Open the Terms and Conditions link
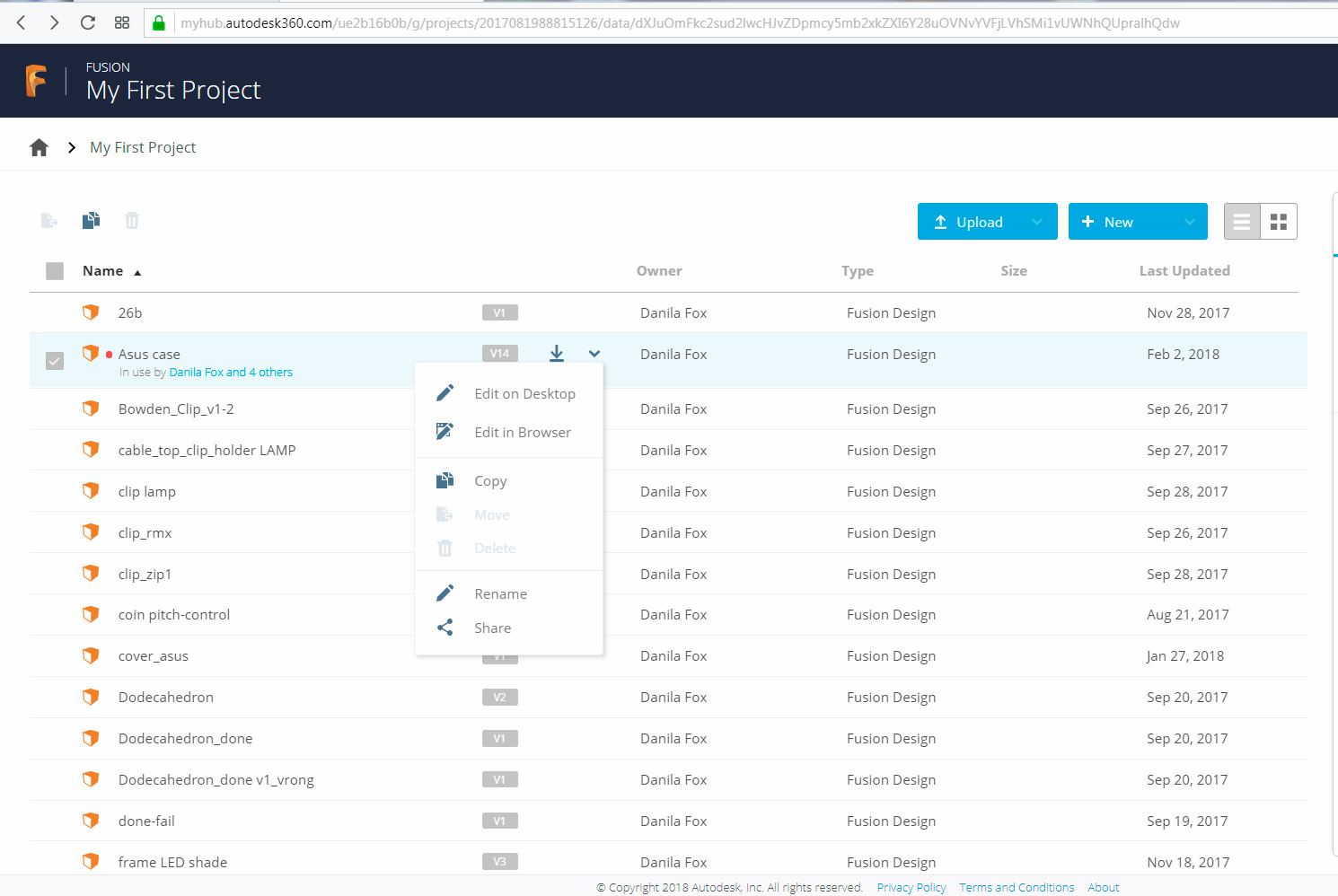This screenshot has height=896, width=1338. tap(1017, 887)
